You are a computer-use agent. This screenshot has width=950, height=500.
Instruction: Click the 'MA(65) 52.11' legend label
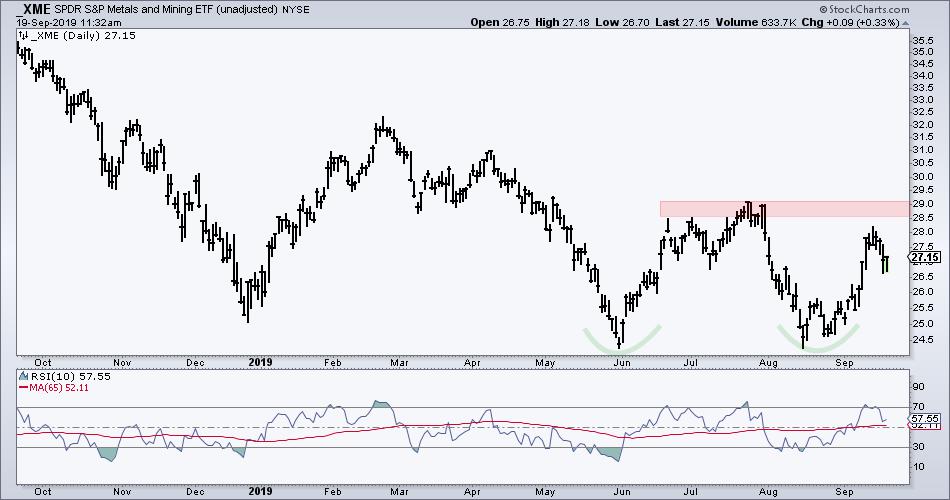[x=59, y=388]
